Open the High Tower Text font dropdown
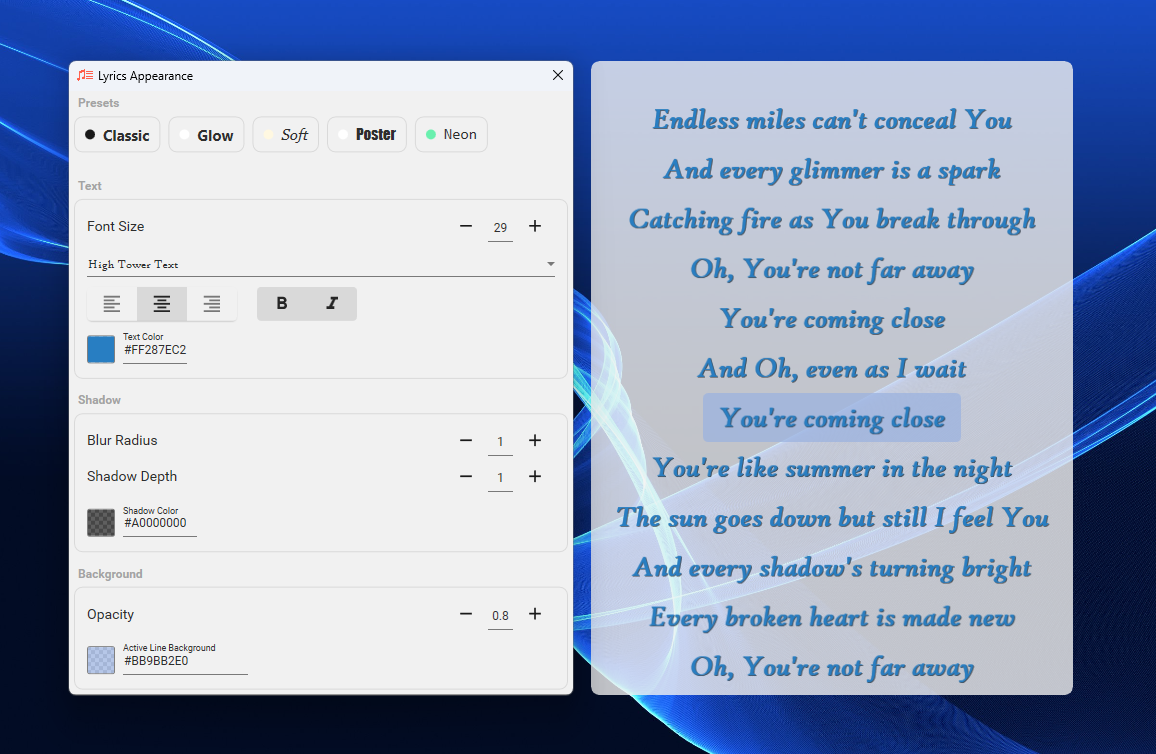The image size is (1156, 754). [321, 265]
